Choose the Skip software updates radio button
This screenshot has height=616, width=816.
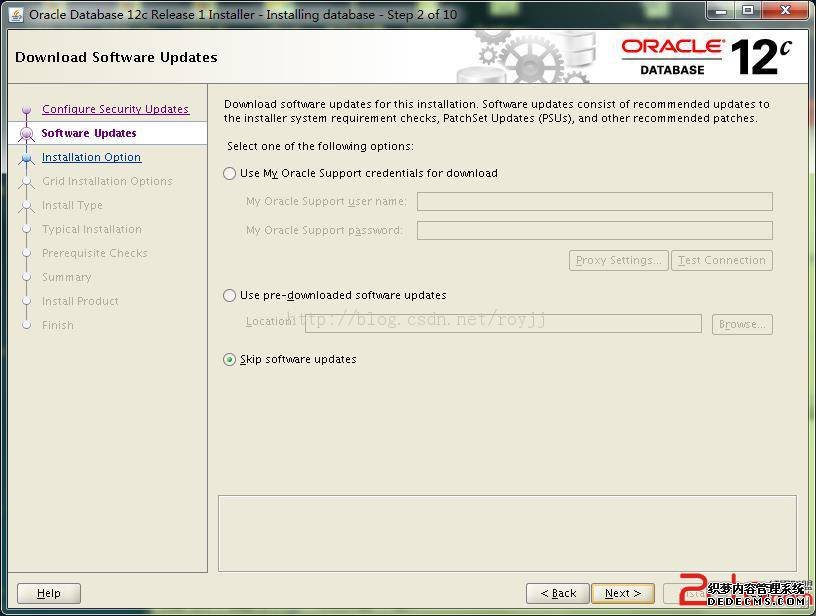[230, 360]
